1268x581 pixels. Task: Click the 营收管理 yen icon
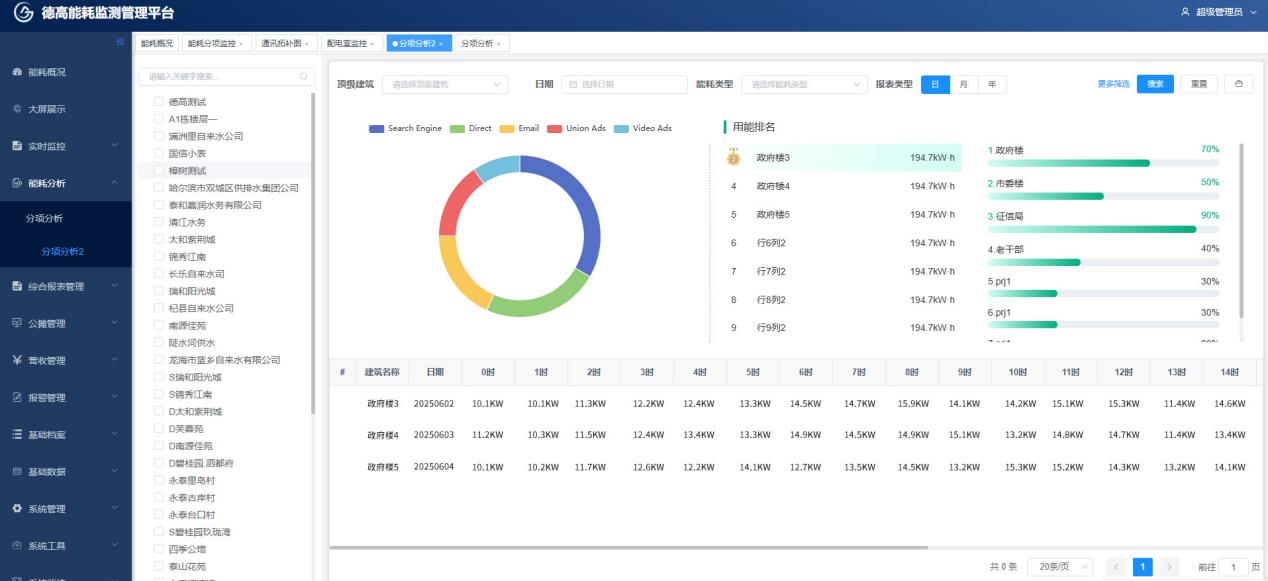[x=16, y=361]
